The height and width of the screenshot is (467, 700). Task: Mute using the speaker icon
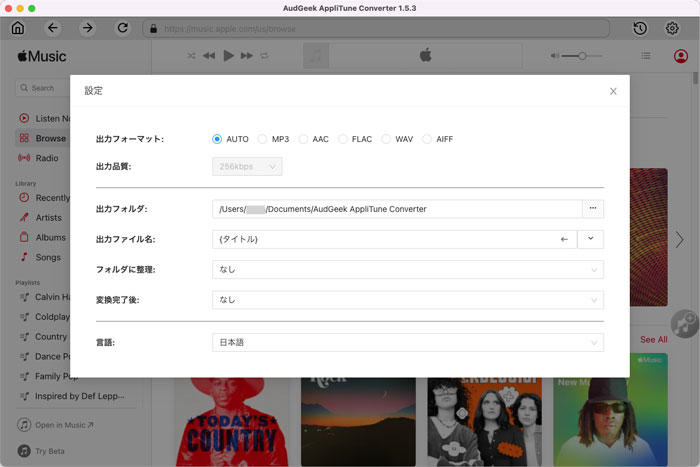[x=554, y=56]
